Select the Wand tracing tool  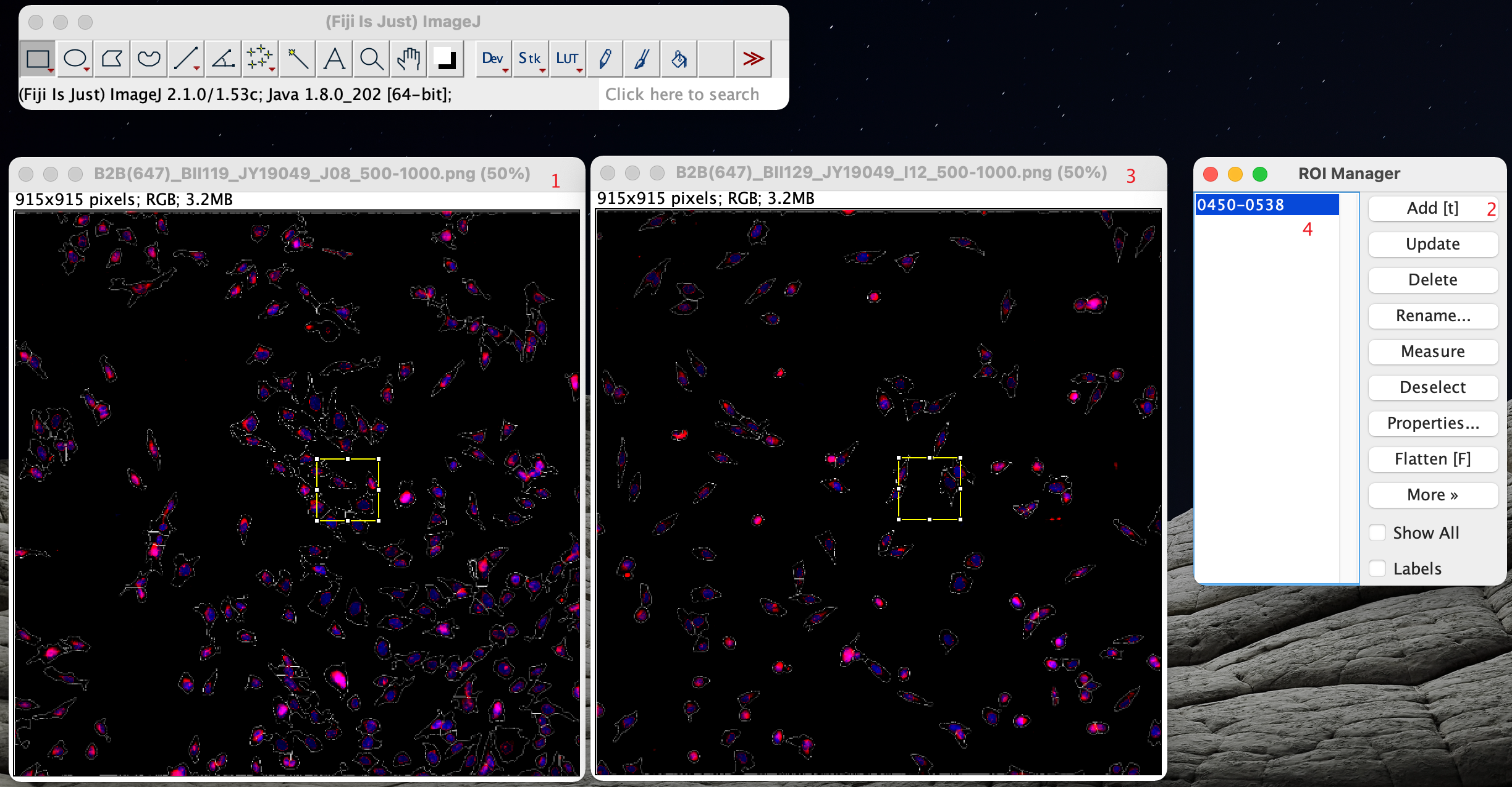coord(297,59)
